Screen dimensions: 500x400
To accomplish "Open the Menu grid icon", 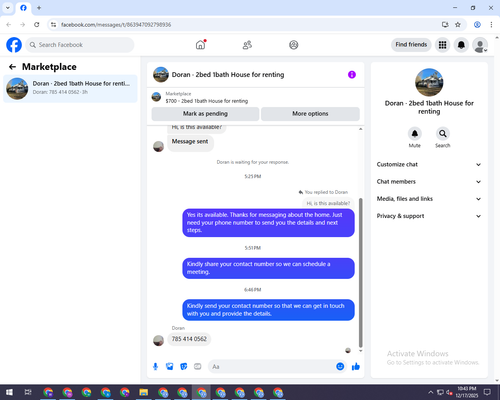I will pos(442,45).
